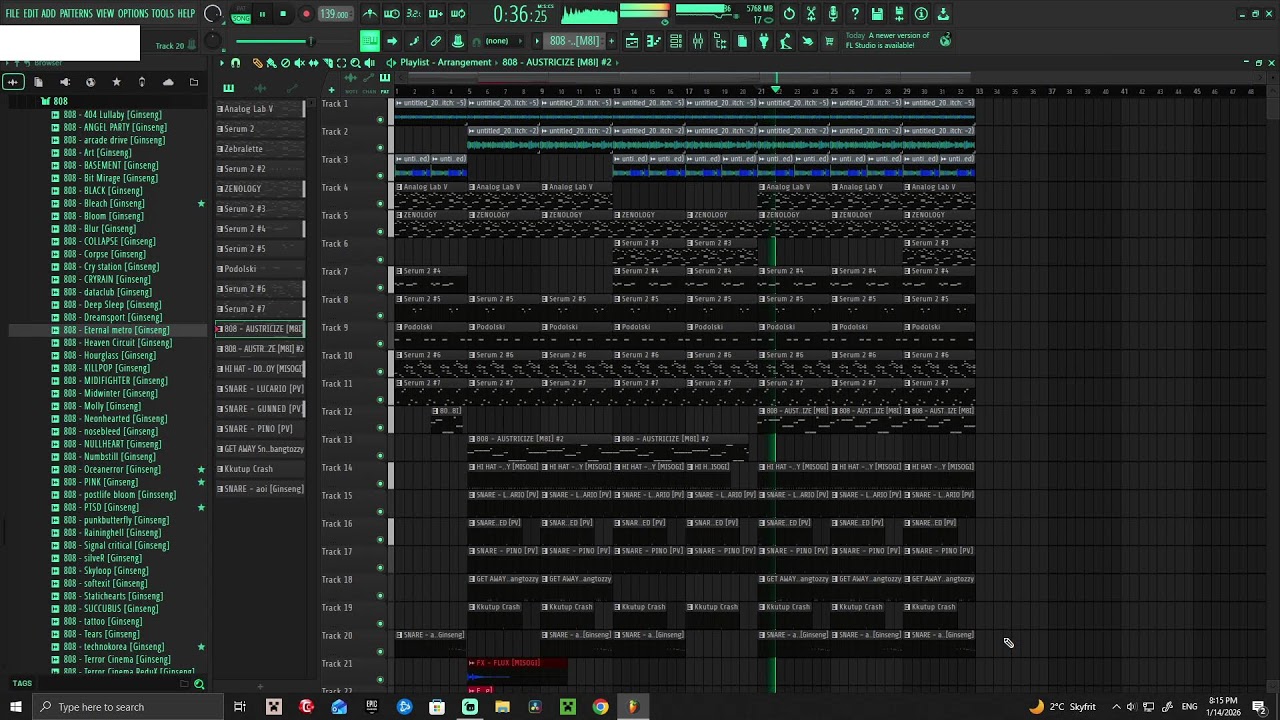Open the Channel rack icon
The height and width of the screenshot is (720, 1280).
(x=676, y=41)
